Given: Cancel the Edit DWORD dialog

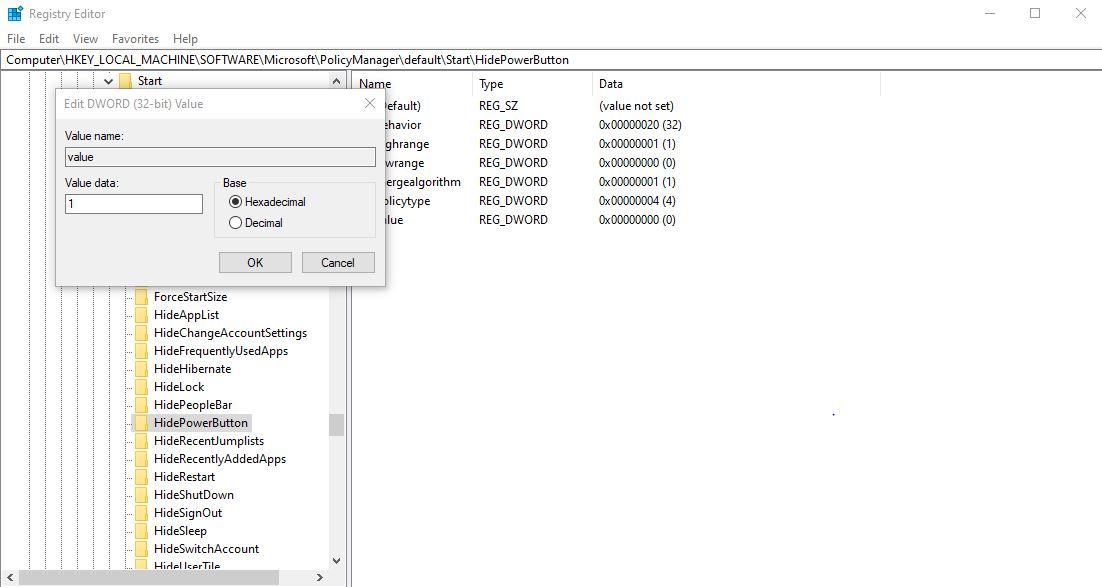Looking at the screenshot, I should (x=337, y=262).
